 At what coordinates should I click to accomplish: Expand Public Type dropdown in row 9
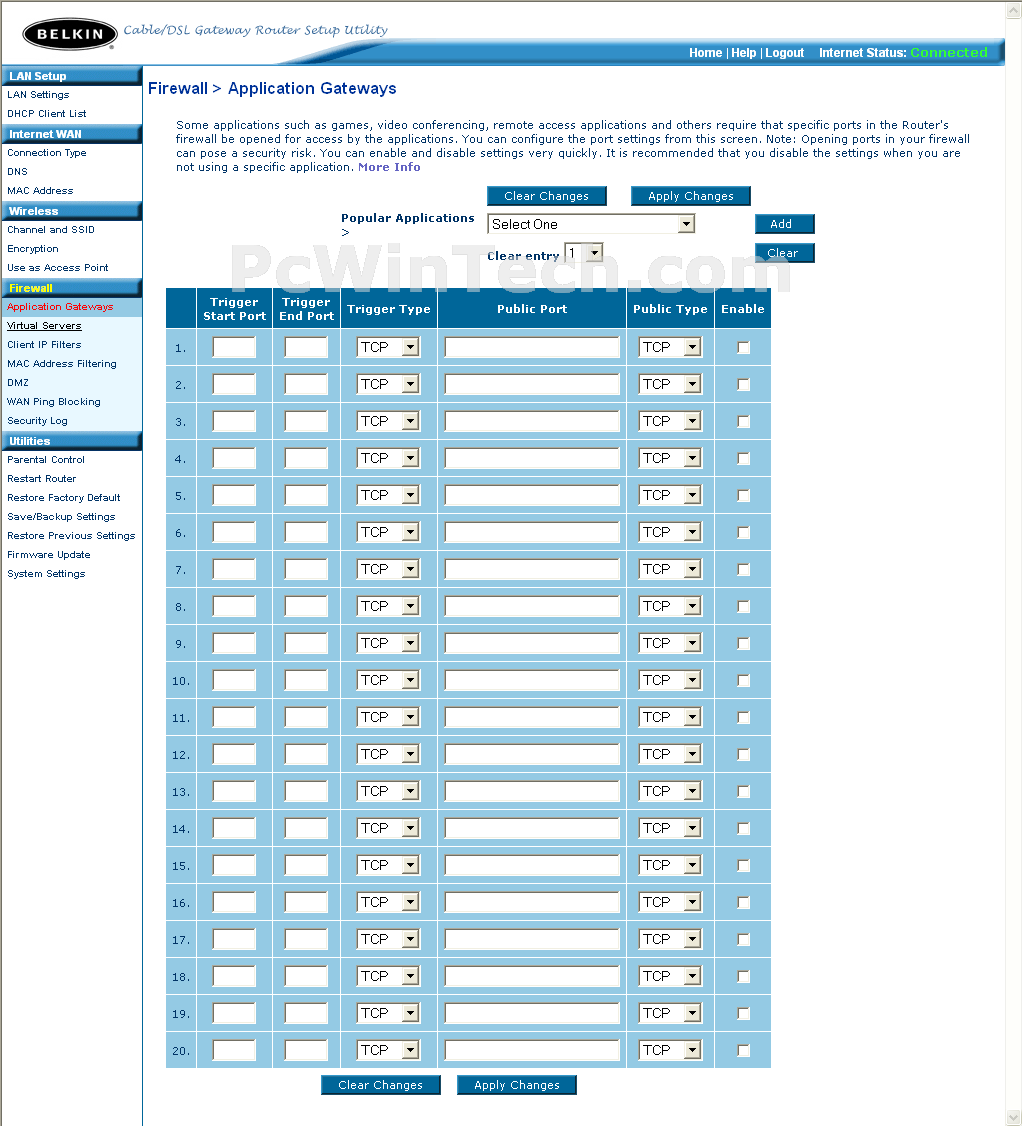click(x=670, y=643)
